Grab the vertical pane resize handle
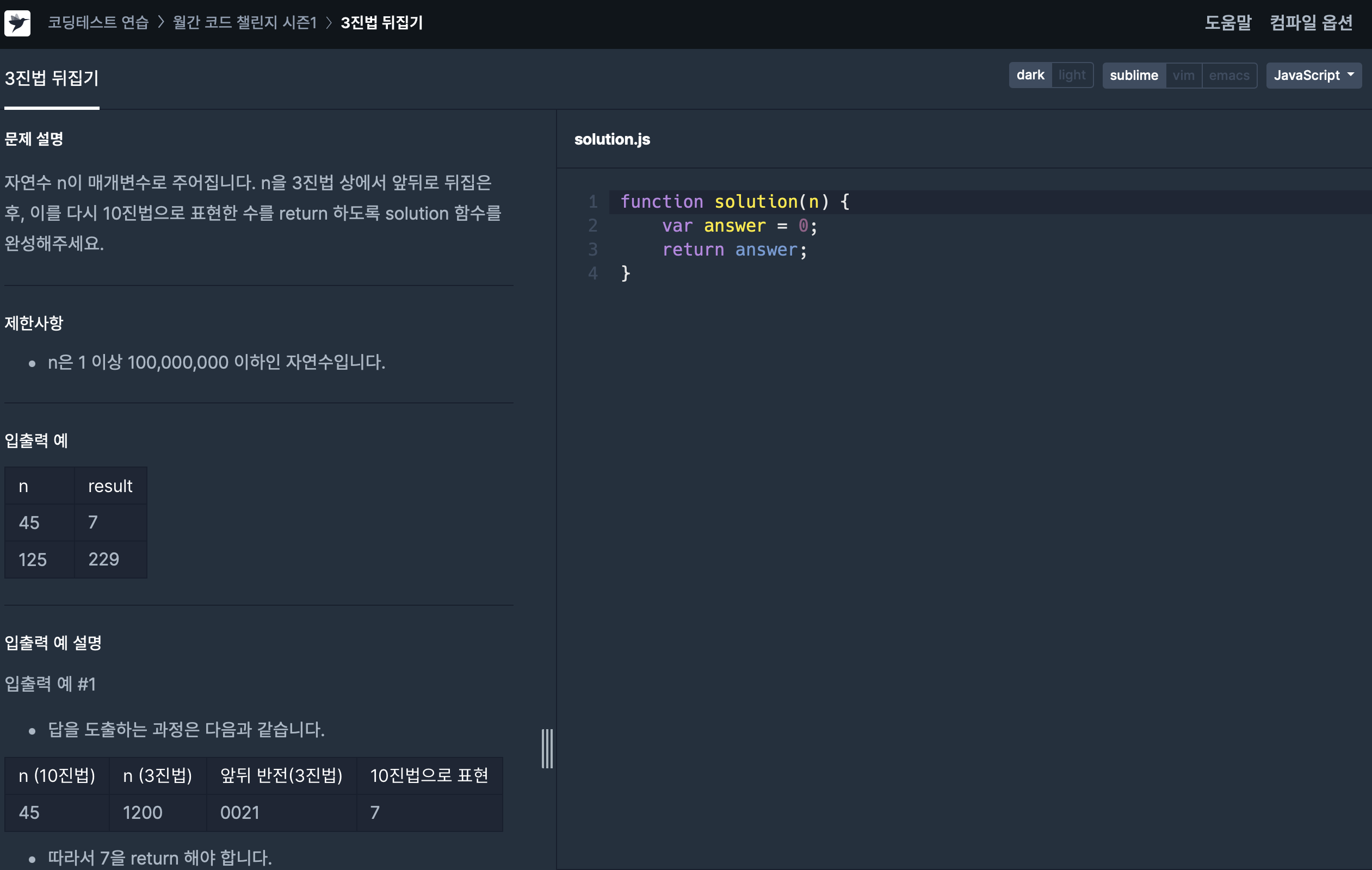Viewport: 1372px width, 870px height. coord(547,748)
